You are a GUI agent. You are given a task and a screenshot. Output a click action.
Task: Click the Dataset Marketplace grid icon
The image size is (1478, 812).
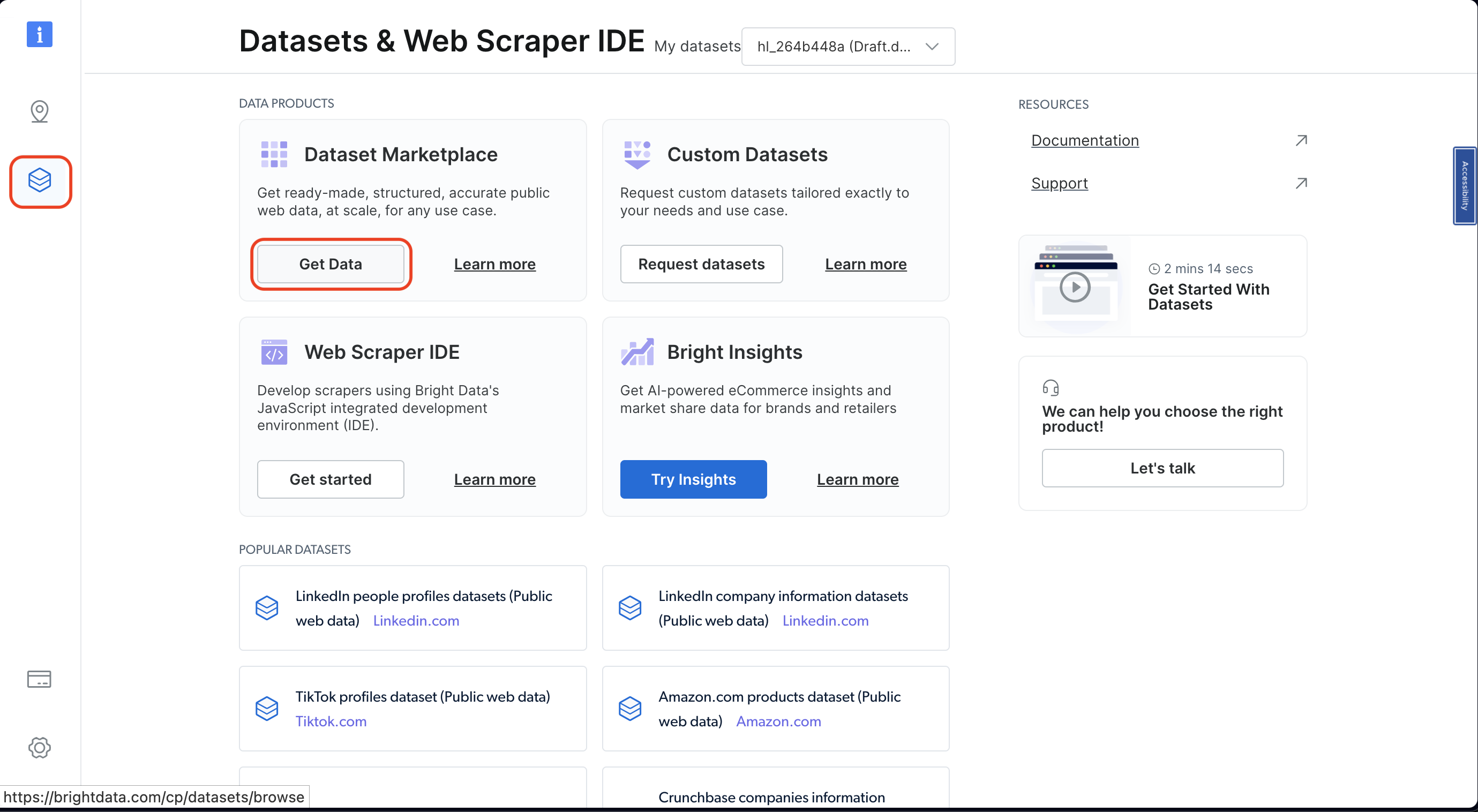click(274, 154)
